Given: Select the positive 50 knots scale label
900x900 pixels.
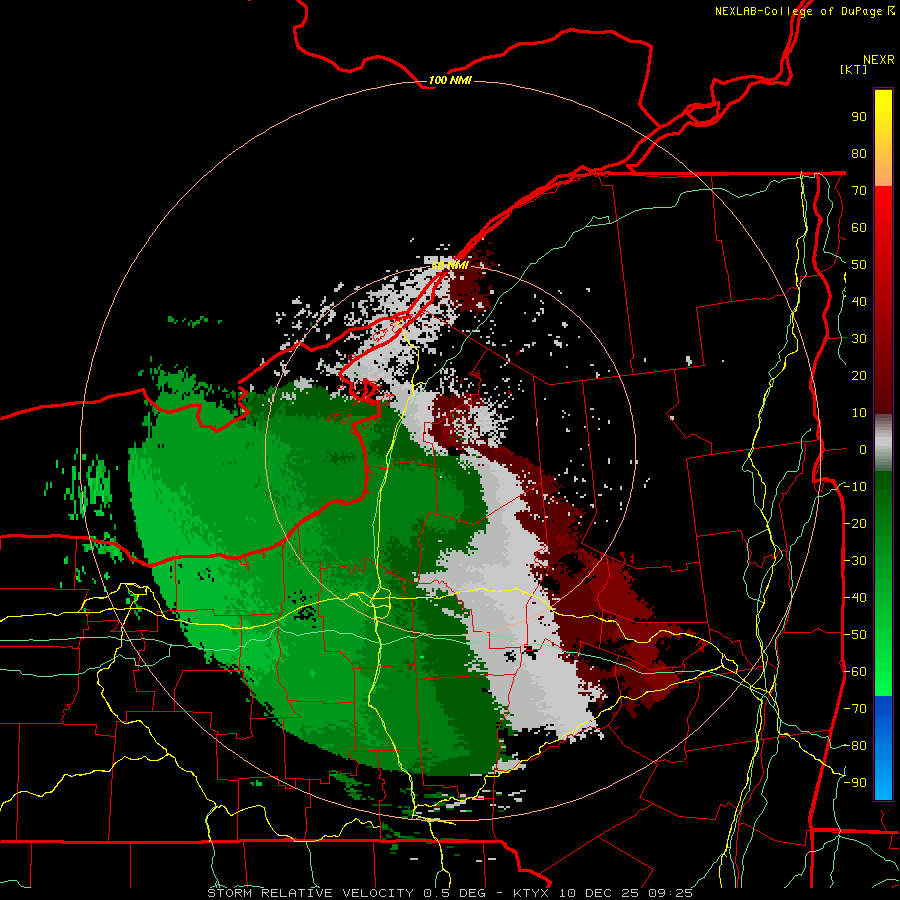Looking at the screenshot, I should point(859,265).
